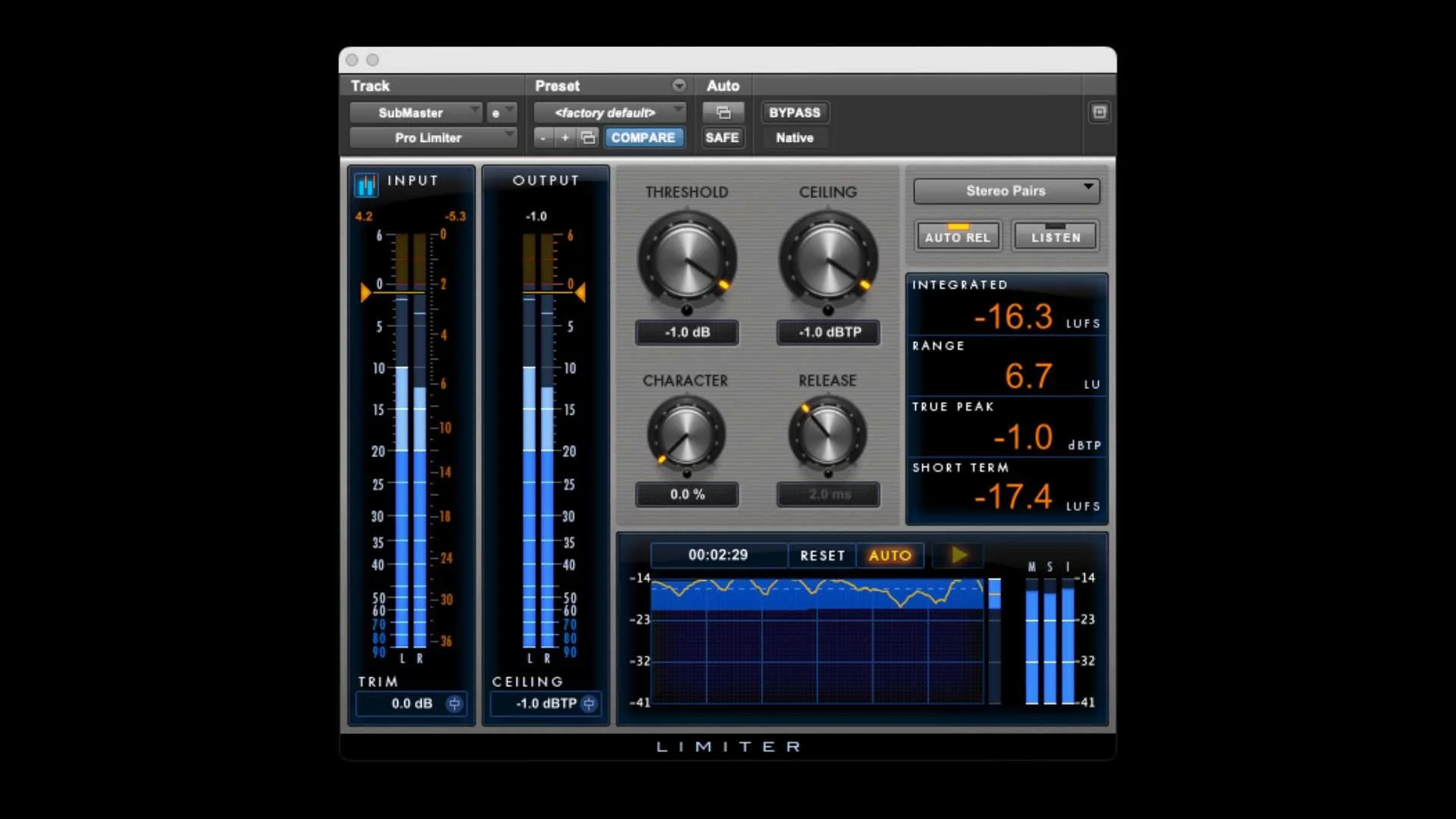The height and width of the screenshot is (819, 1456).
Task: Click the output Ceiling link icon
Action: click(588, 704)
